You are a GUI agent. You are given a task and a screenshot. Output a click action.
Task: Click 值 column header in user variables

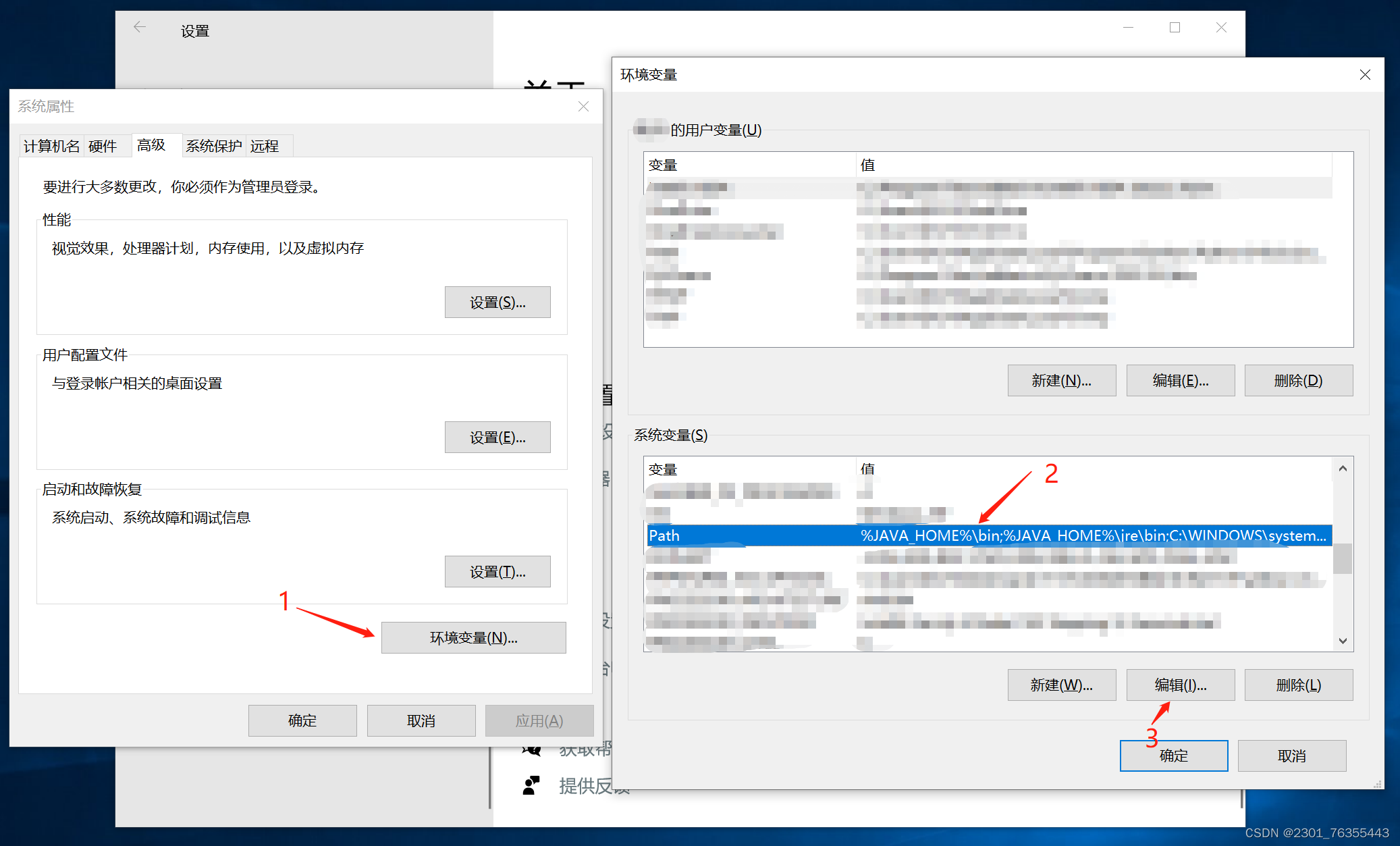point(1094,165)
